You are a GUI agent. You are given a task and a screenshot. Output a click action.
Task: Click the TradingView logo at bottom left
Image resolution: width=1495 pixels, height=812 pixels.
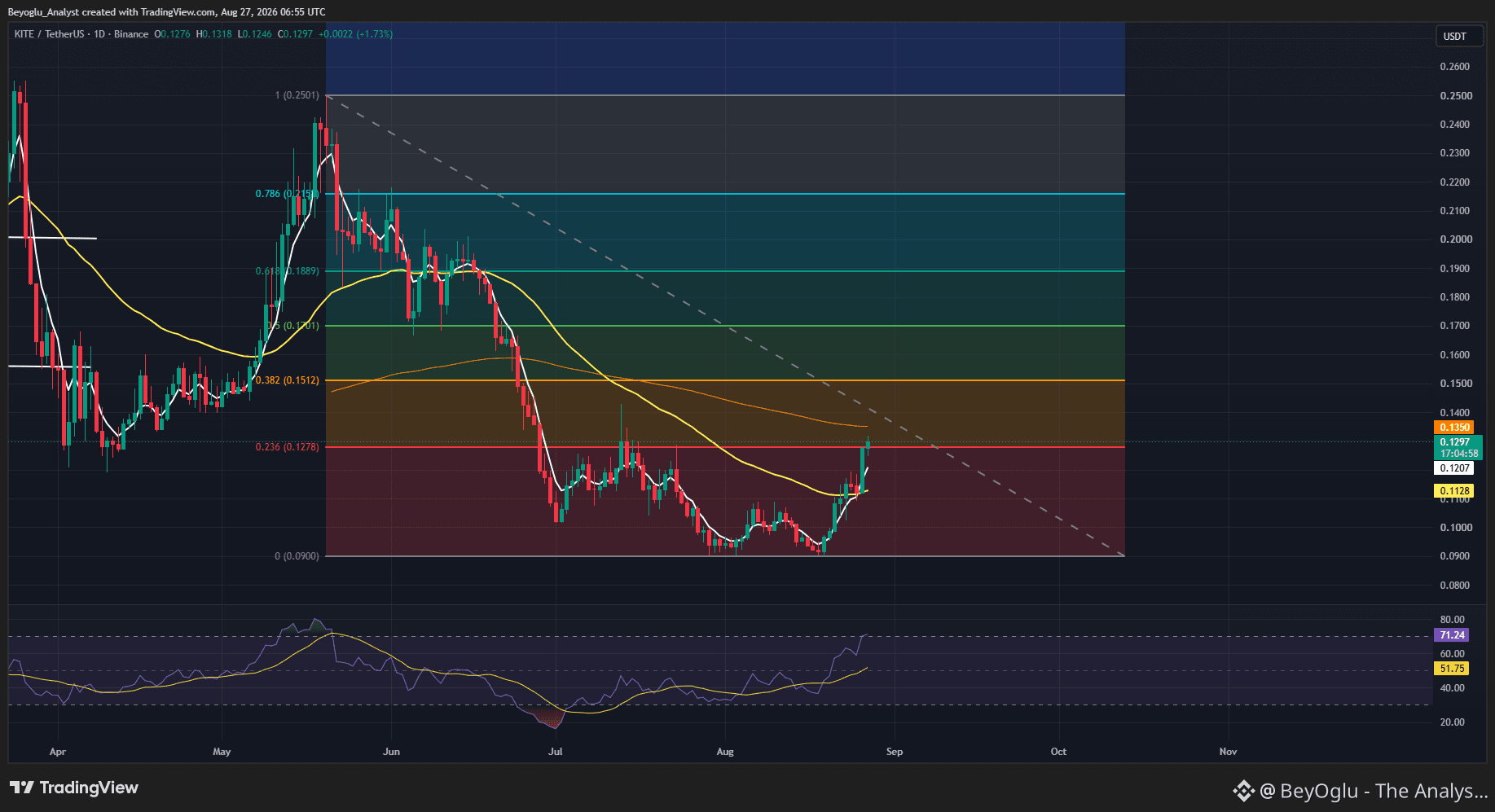[74, 788]
